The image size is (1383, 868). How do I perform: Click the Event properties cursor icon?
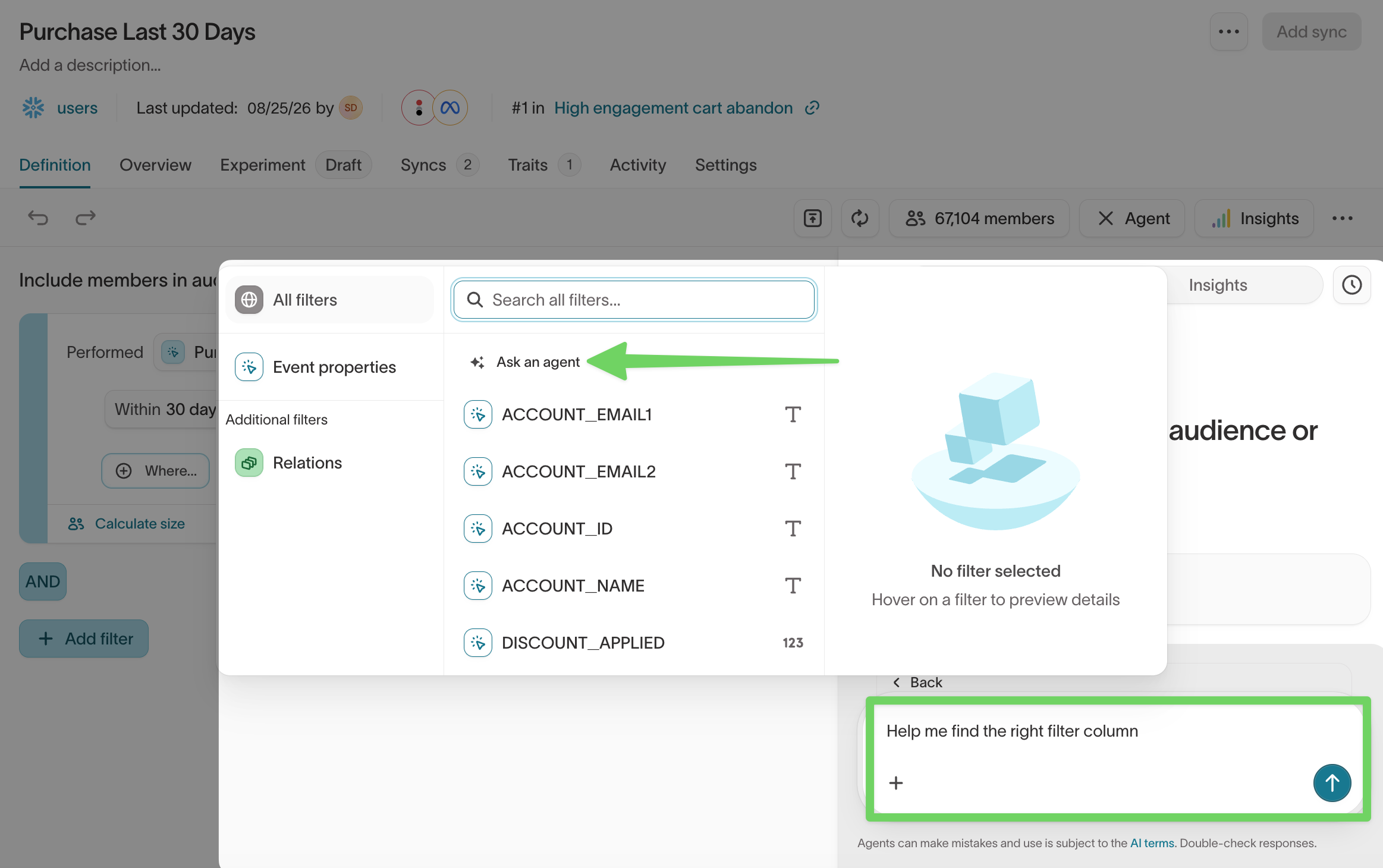click(249, 367)
